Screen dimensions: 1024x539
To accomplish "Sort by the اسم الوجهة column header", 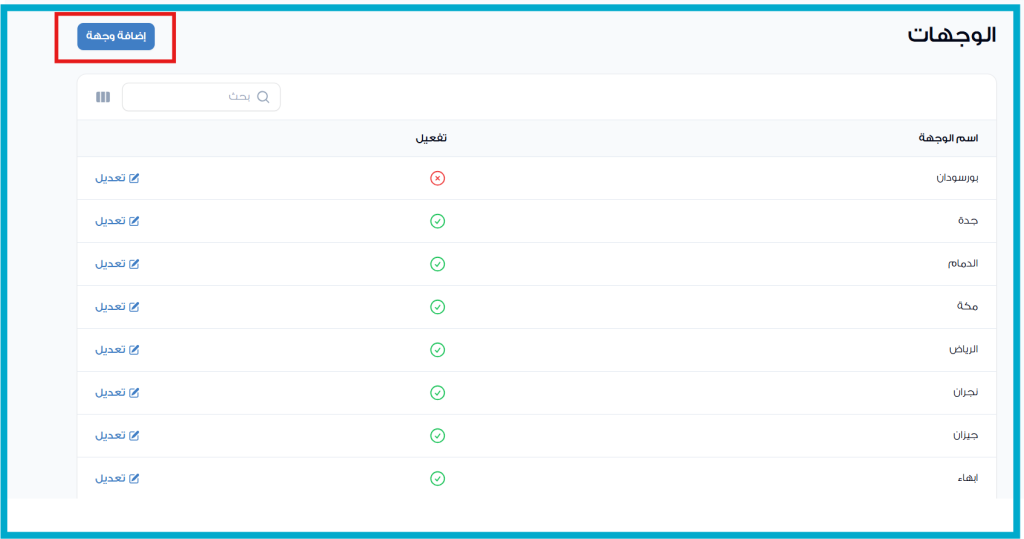I will click(948, 138).
